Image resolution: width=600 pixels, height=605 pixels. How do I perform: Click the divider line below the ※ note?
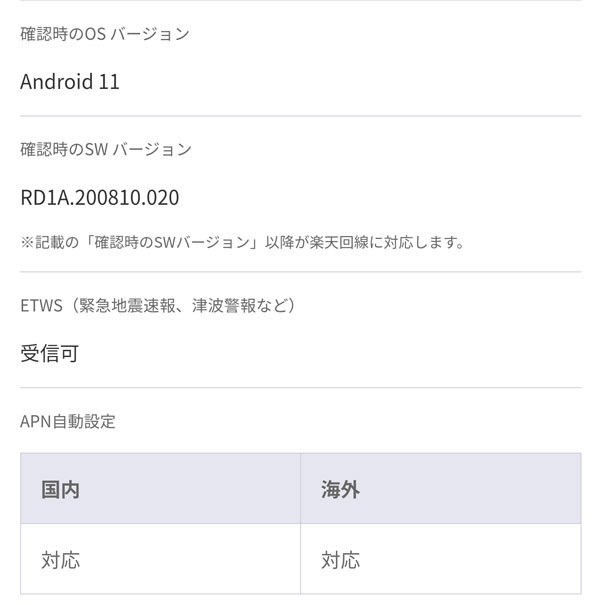300,272
